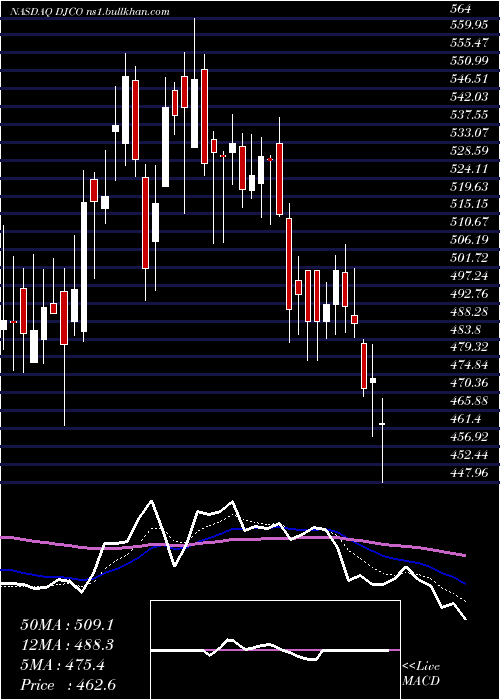Viewport: 500px width, 700px height.
Task: Select the 452.44 price axis label
Action: pyautogui.click(x=469, y=454)
